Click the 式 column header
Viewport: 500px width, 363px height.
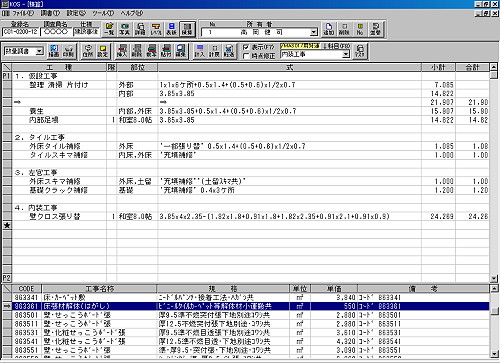[x=289, y=67]
